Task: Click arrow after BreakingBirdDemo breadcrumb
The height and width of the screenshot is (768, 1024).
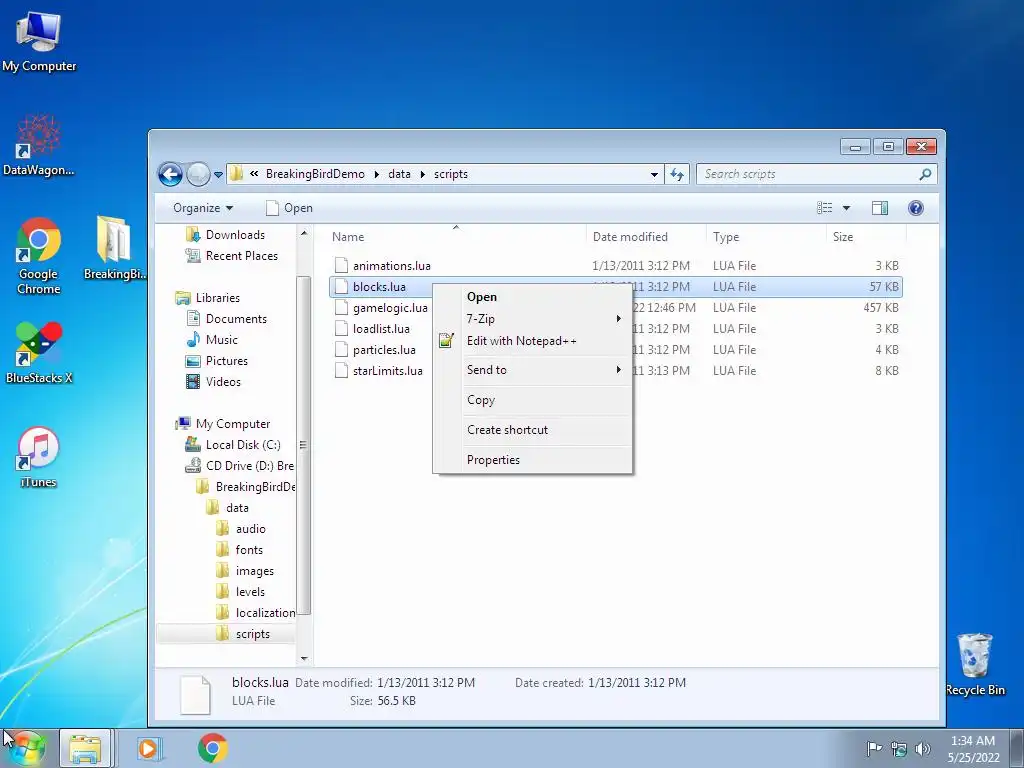Action: (x=377, y=174)
